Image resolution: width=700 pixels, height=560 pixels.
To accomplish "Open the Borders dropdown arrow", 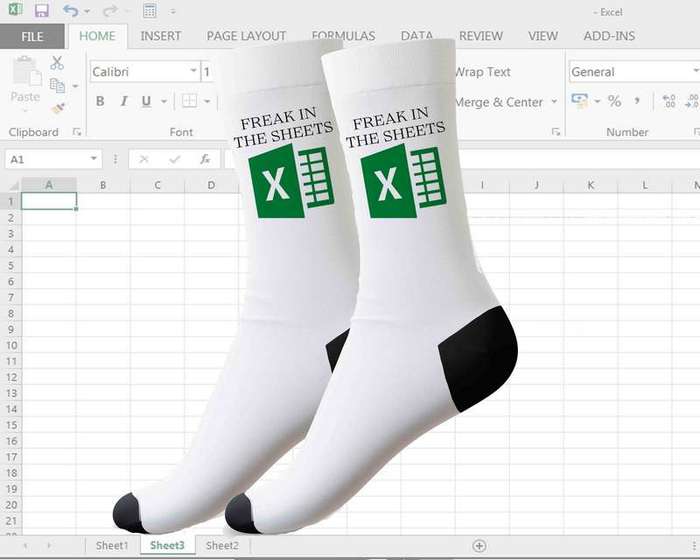I will [x=207, y=102].
